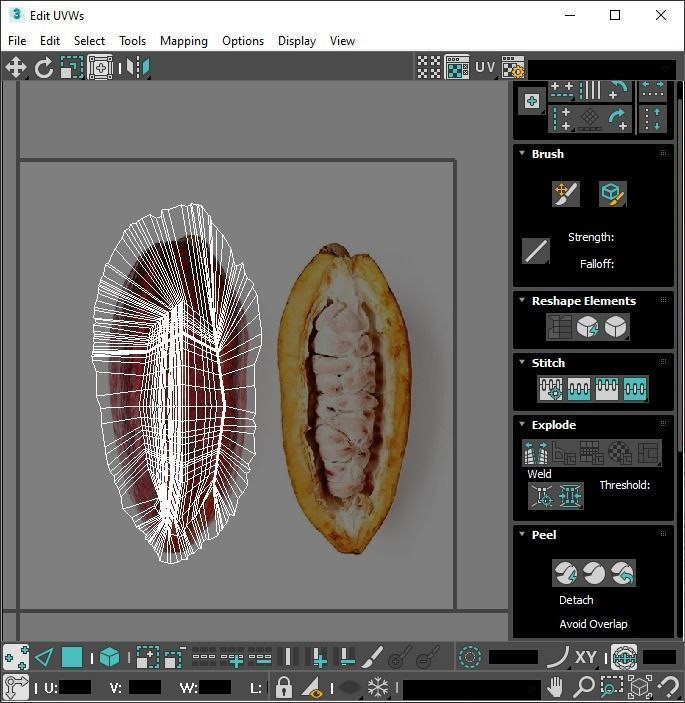
Task: Click the Zoom Region icon
Action: coord(611,686)
